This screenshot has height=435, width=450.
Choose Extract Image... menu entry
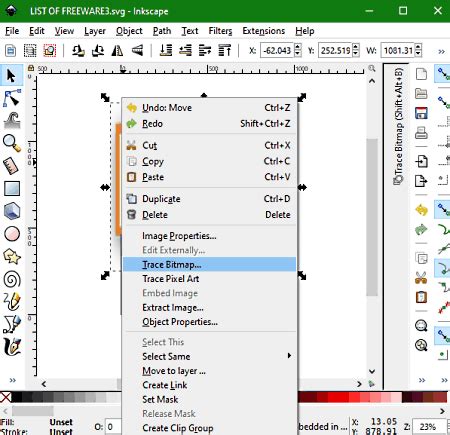point(209,307)
